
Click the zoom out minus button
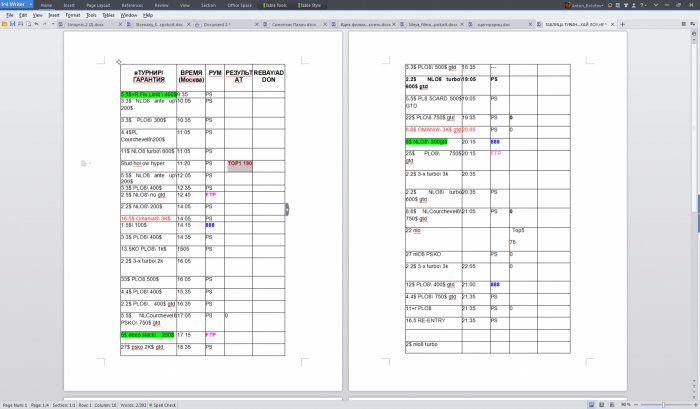tap(636, 405)
